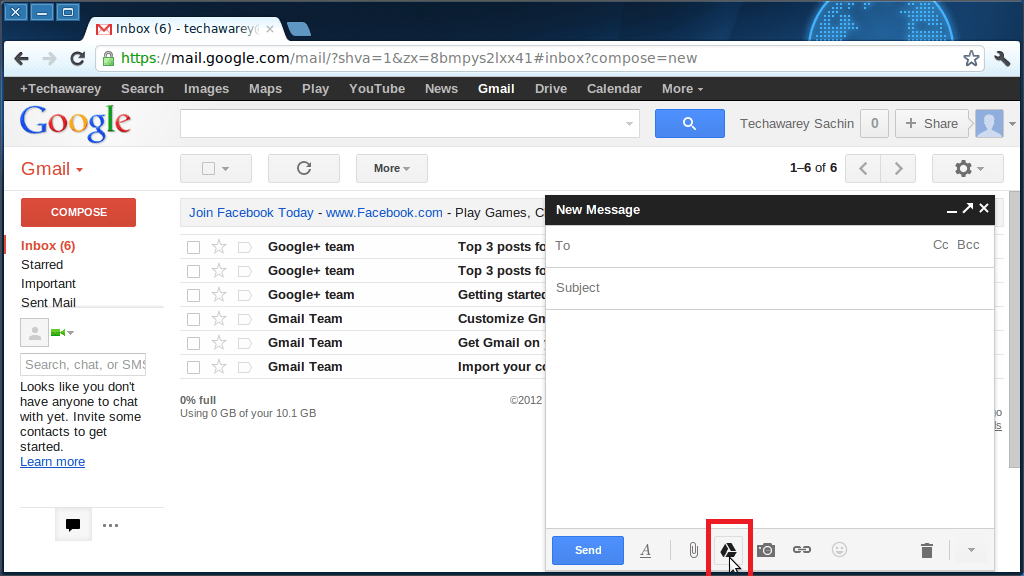Open the More actions dropdown in the mail toolbar
1024x576 pixels.
[392, 168]
